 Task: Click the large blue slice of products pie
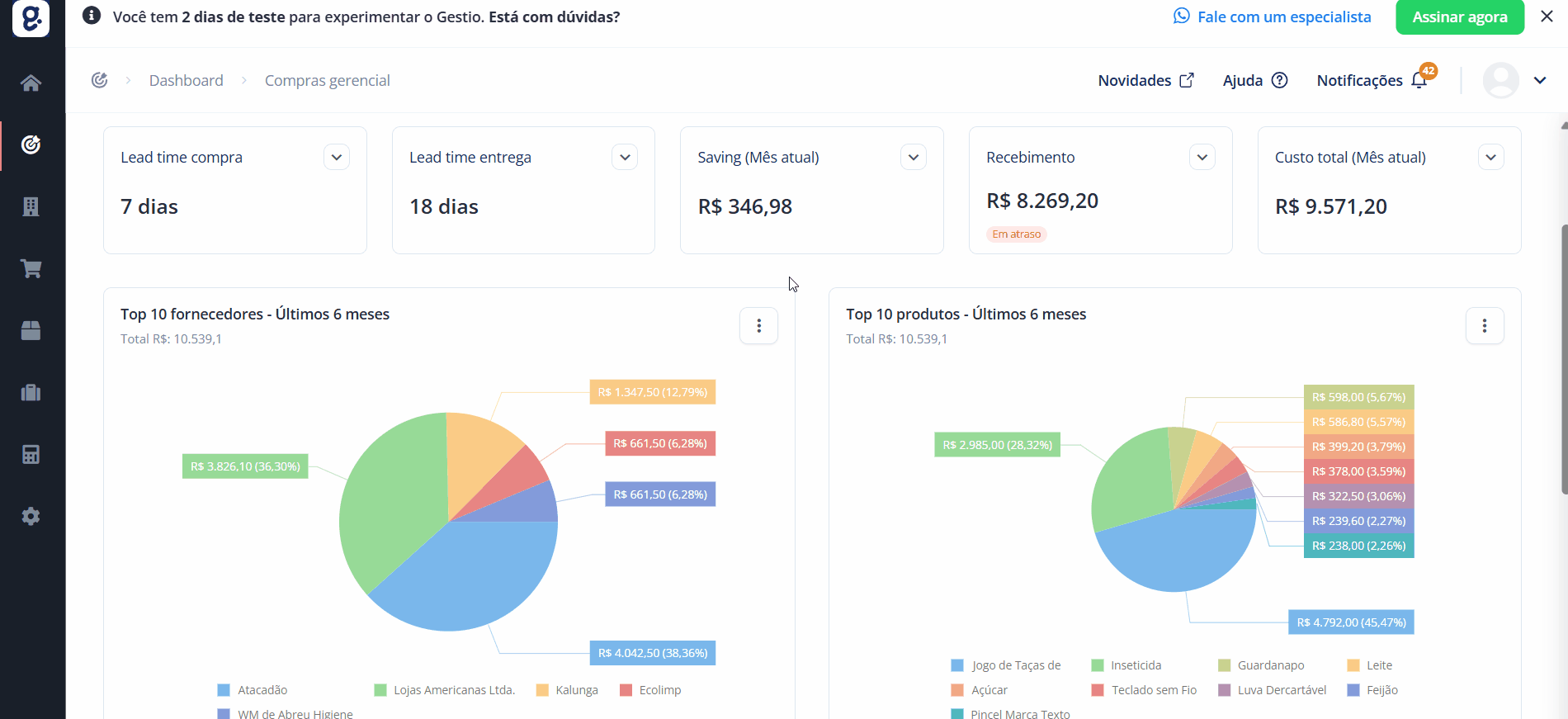click(1176, 551)
